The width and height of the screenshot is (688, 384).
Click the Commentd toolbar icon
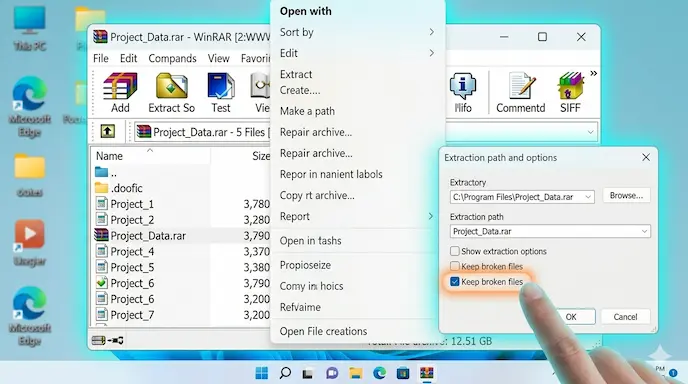click(520, 93)
